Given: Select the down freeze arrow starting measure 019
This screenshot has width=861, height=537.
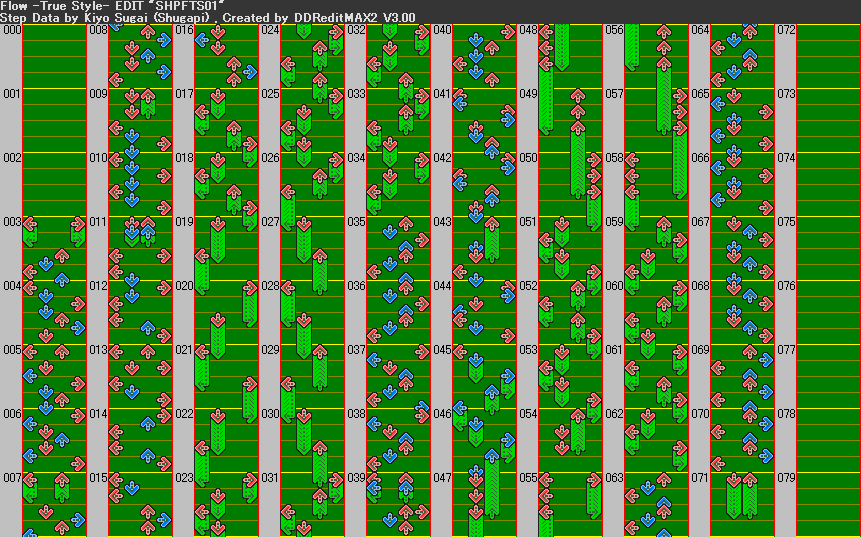Looking at the screenshot, I should pyautogui.click(x=218, y=239).
